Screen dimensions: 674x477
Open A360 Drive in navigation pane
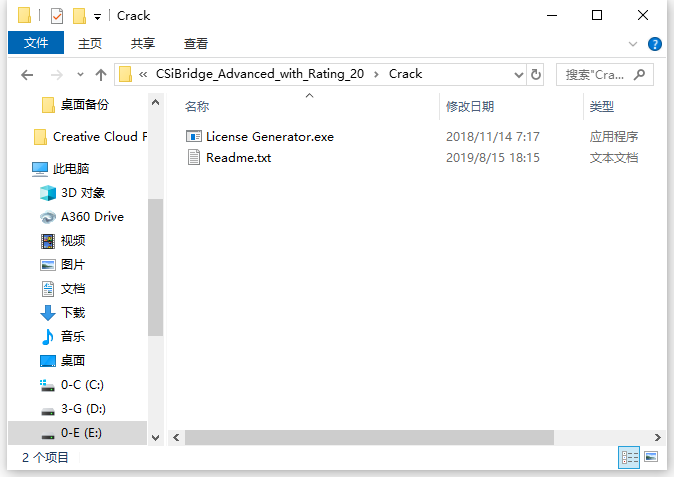click(92, 217)
